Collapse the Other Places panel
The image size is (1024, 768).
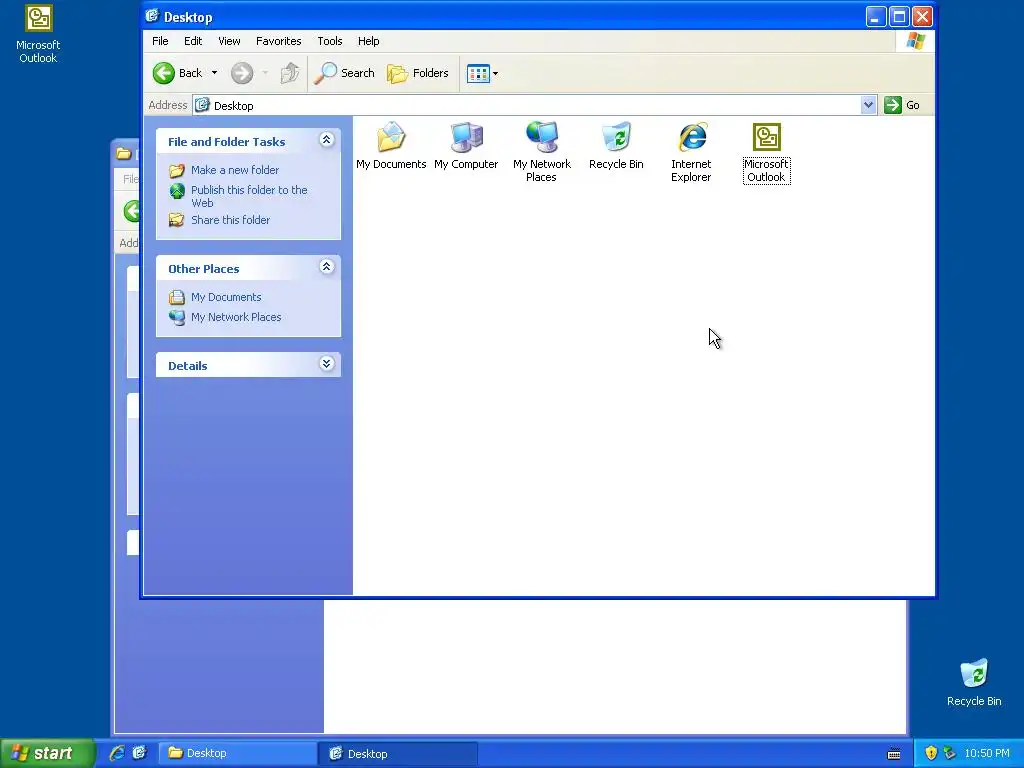pyautogui.click(x=327, y=266)
